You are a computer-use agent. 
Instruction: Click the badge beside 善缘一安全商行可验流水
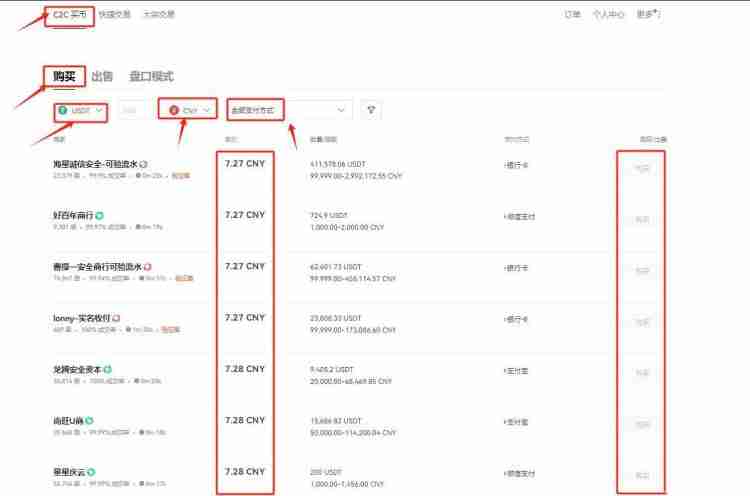click(x=147, y=266)
